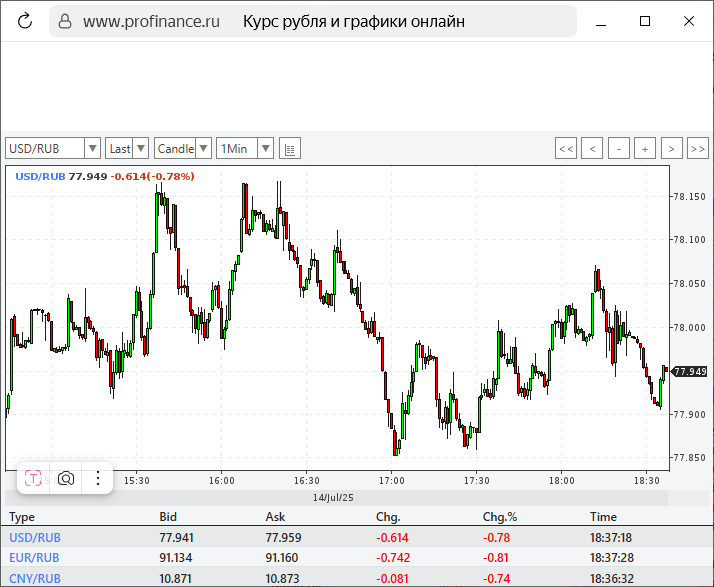
Task: Click the 17:00 time axis label
Action: click(x=392, y=480)
